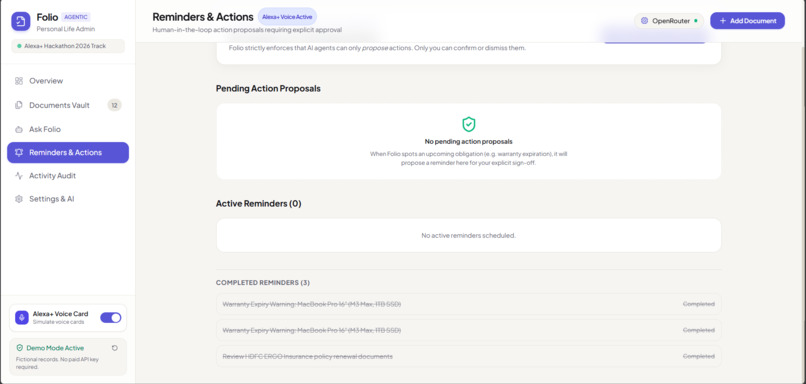Open Settings & AI

68,198
